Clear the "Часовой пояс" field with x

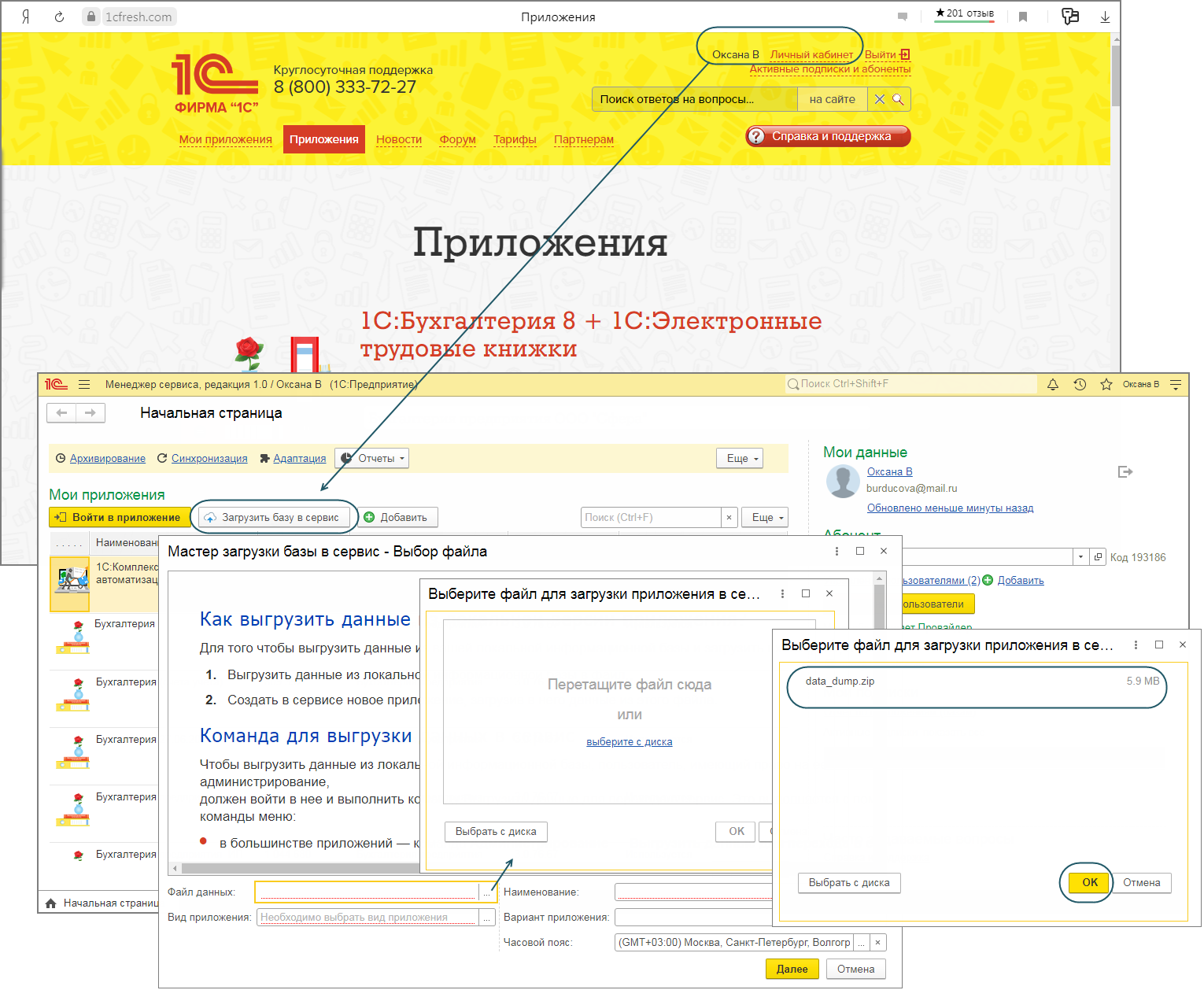[x=877, y=942]
